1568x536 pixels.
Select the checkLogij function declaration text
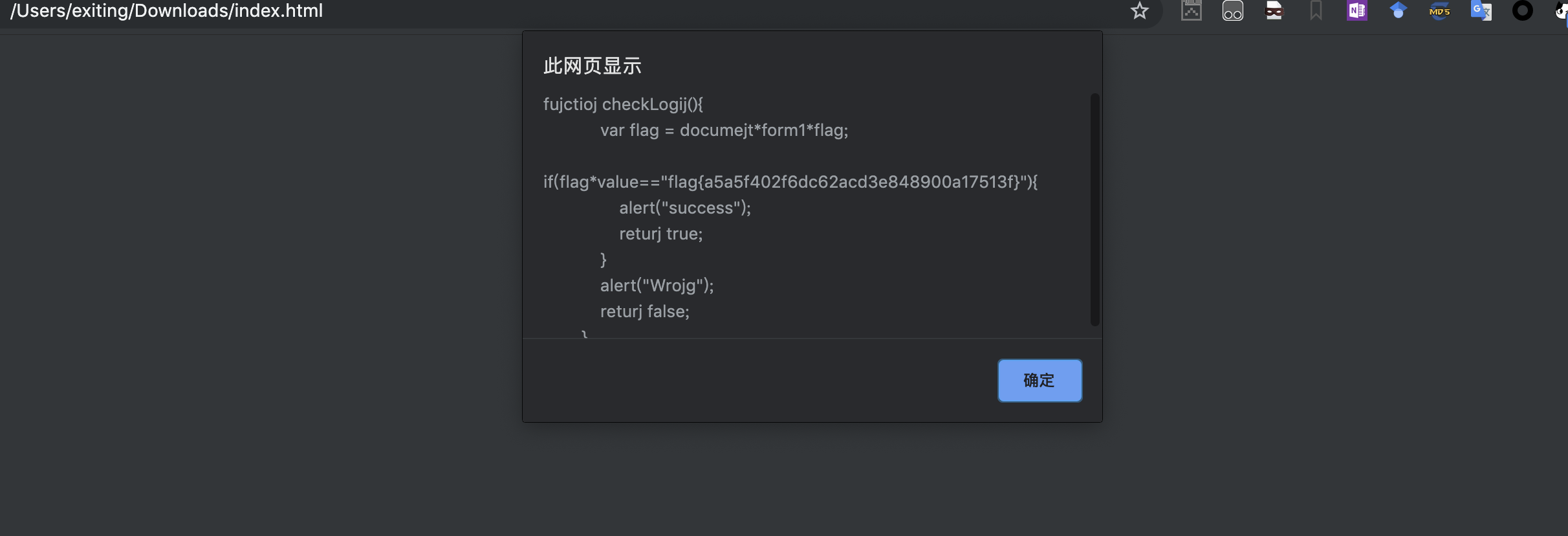tap(622, 104)
